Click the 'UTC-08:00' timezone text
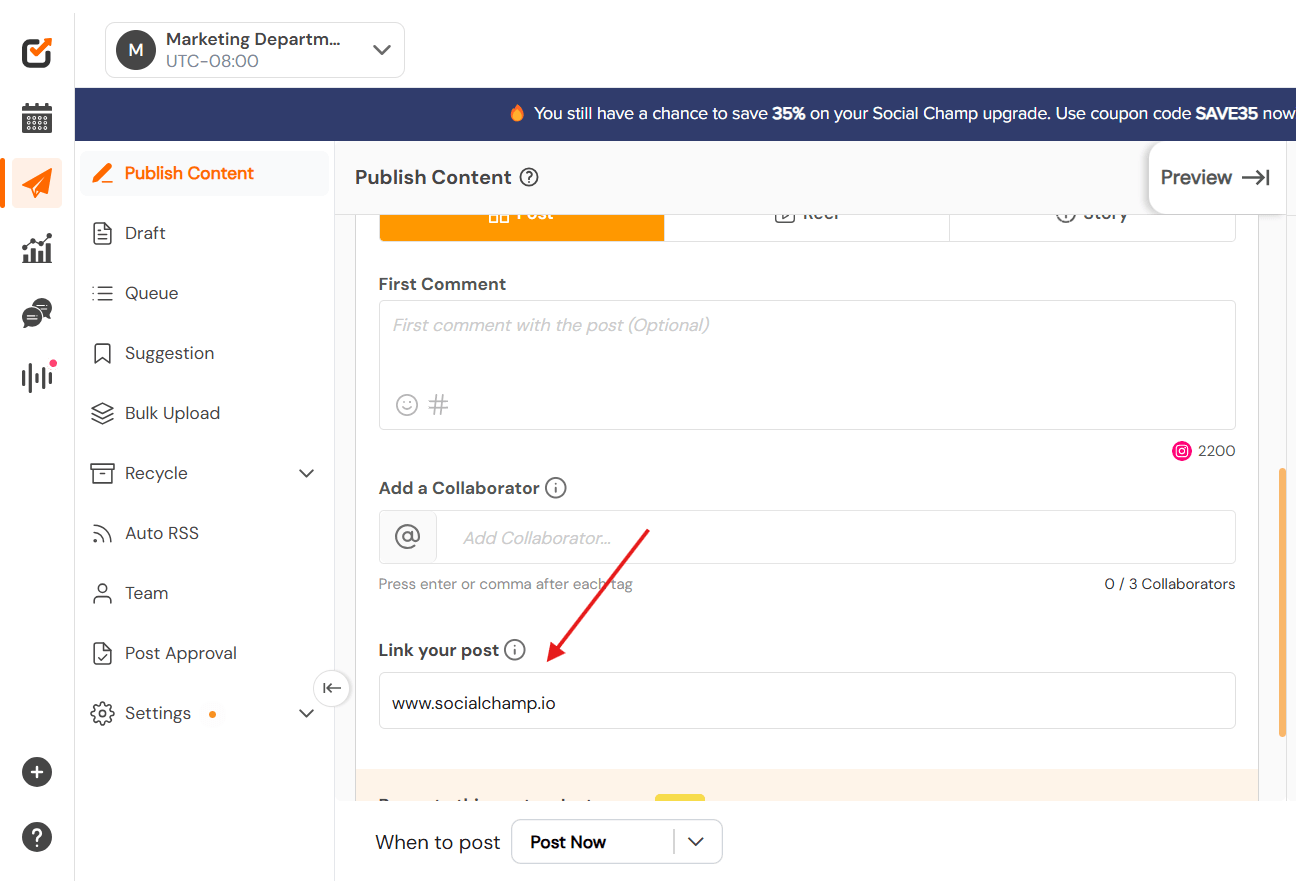The height and width of the screenshot is (881, 1296). click(x=212, y=61)
